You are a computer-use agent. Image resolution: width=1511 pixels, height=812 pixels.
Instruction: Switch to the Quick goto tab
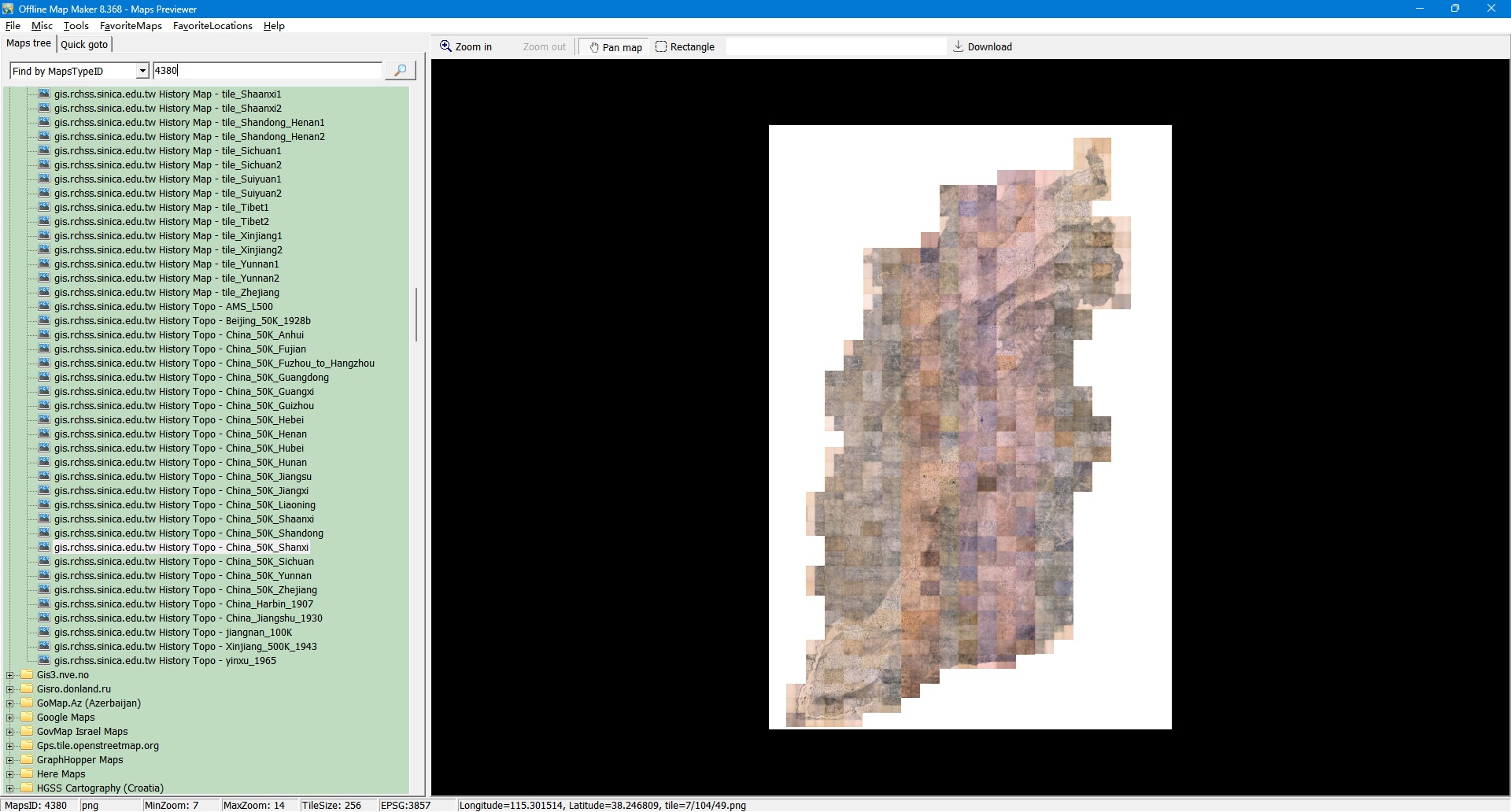tap(84, 45)
